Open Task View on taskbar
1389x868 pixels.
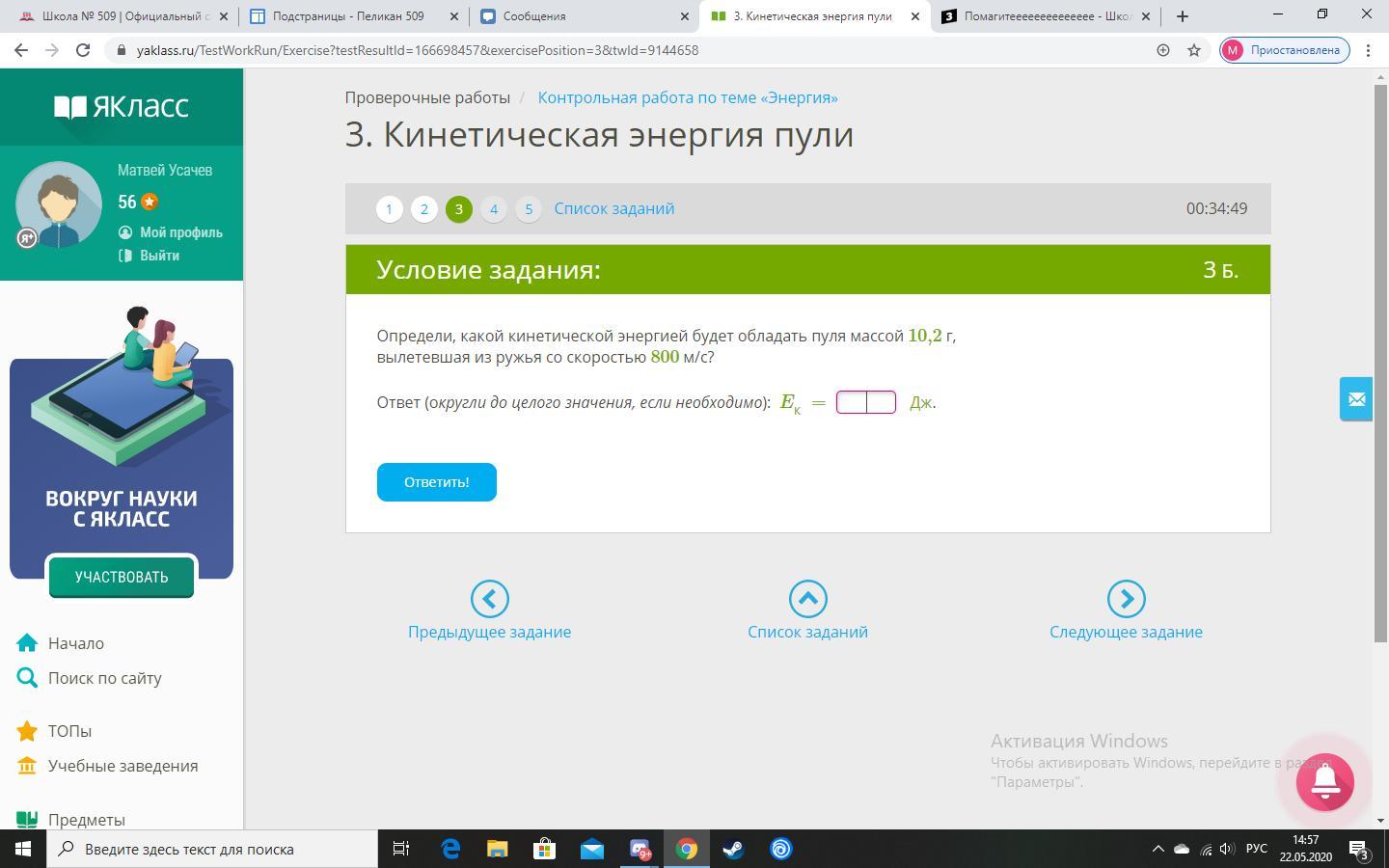click(x=401, y=849)
